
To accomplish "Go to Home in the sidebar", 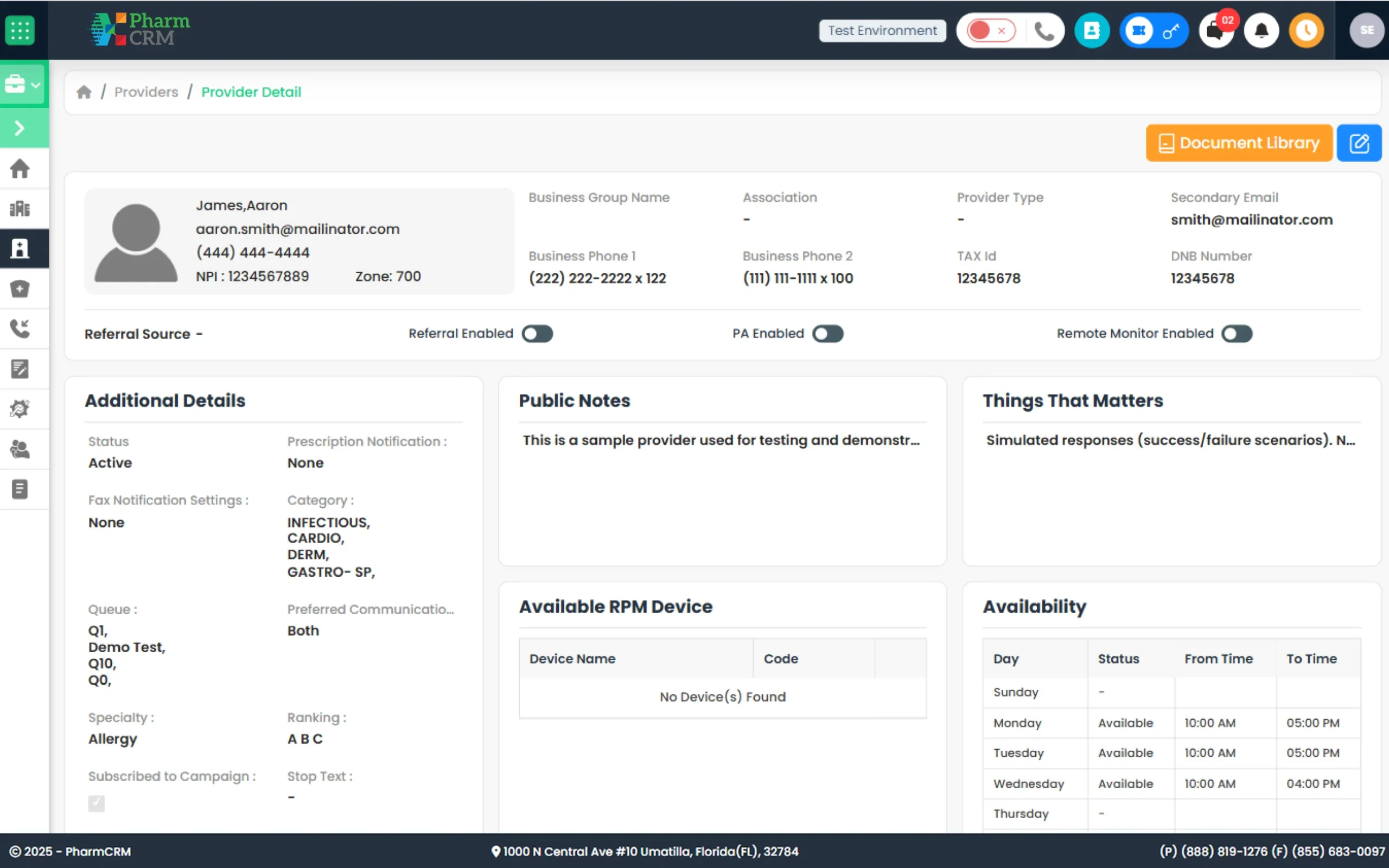I will click(x=20, y=169).
